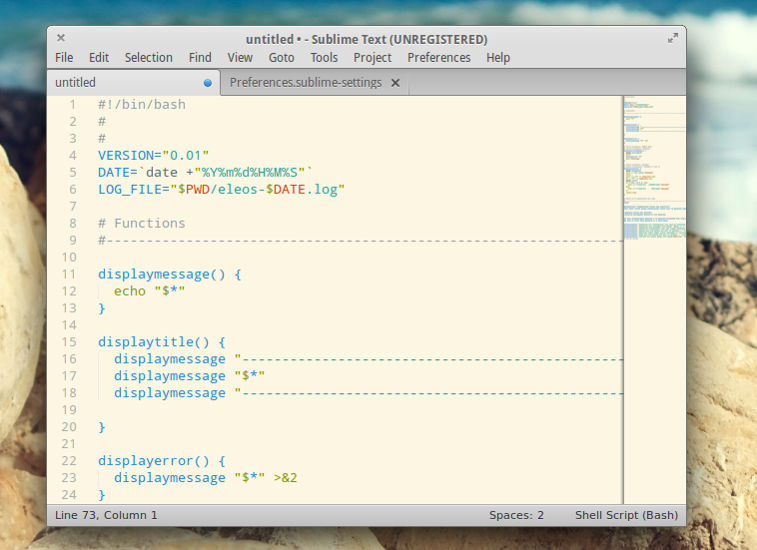The image size is (757, 550).
Task: Open the Preferences menu
Action: (439, 57)
